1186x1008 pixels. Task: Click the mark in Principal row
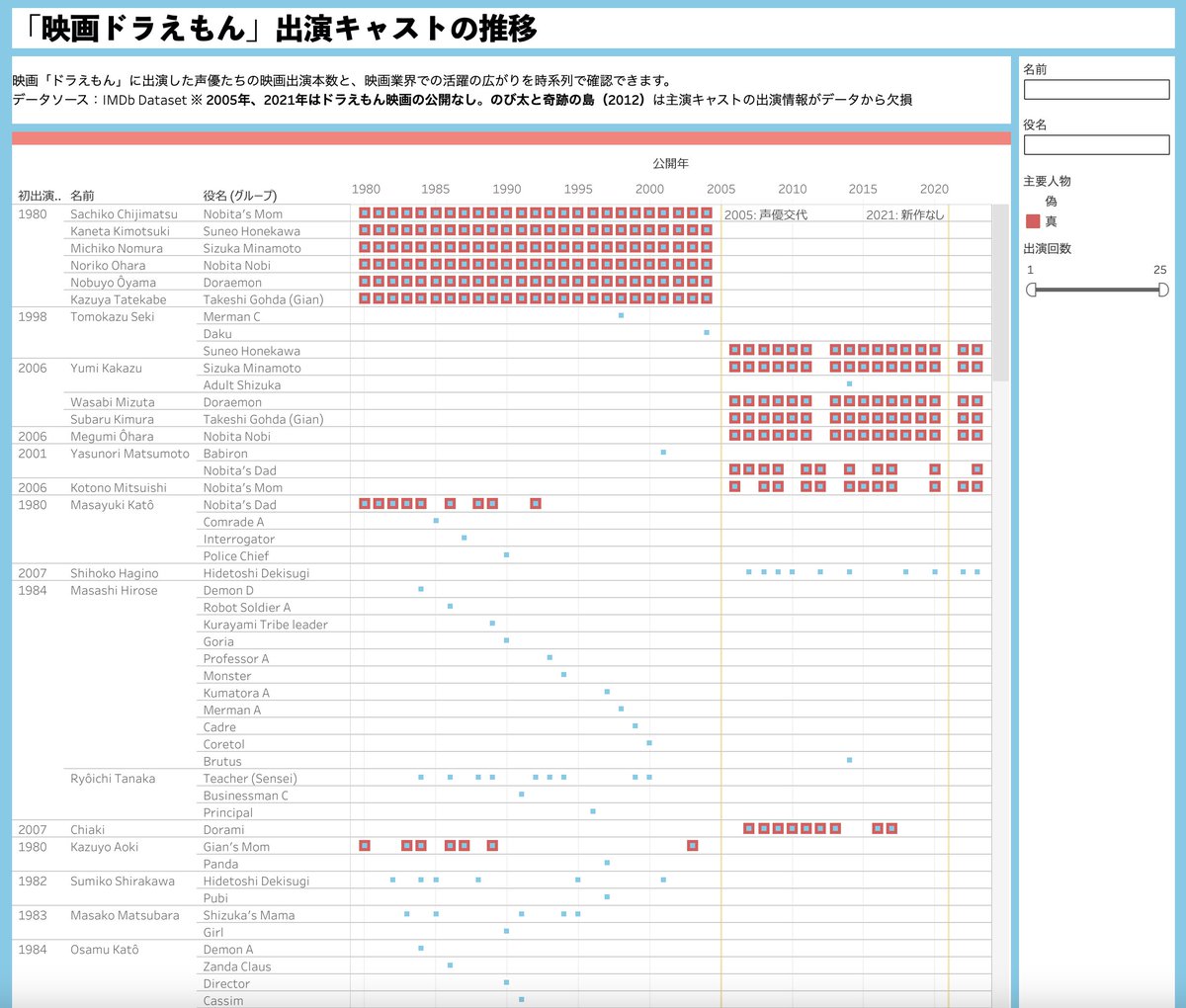pos(593,811)
